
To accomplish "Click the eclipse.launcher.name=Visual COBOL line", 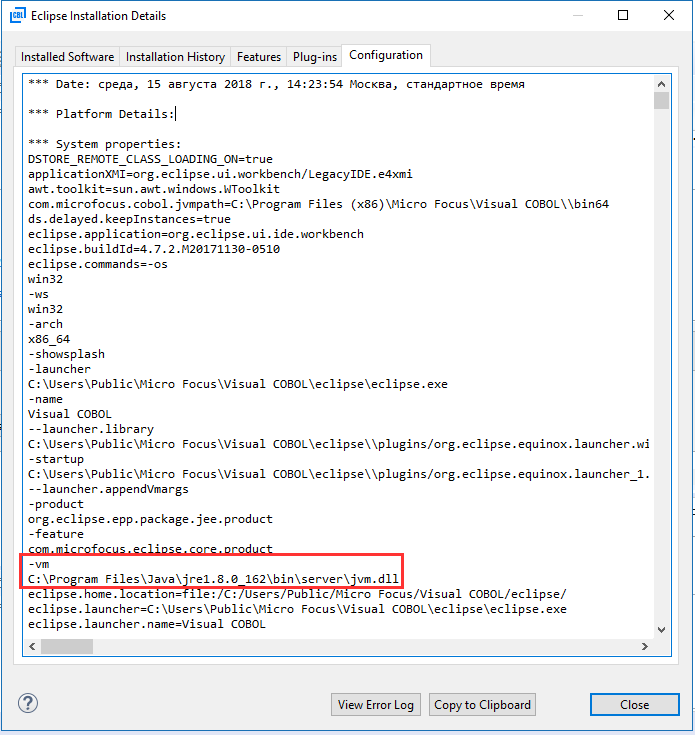I will point(147,624).
